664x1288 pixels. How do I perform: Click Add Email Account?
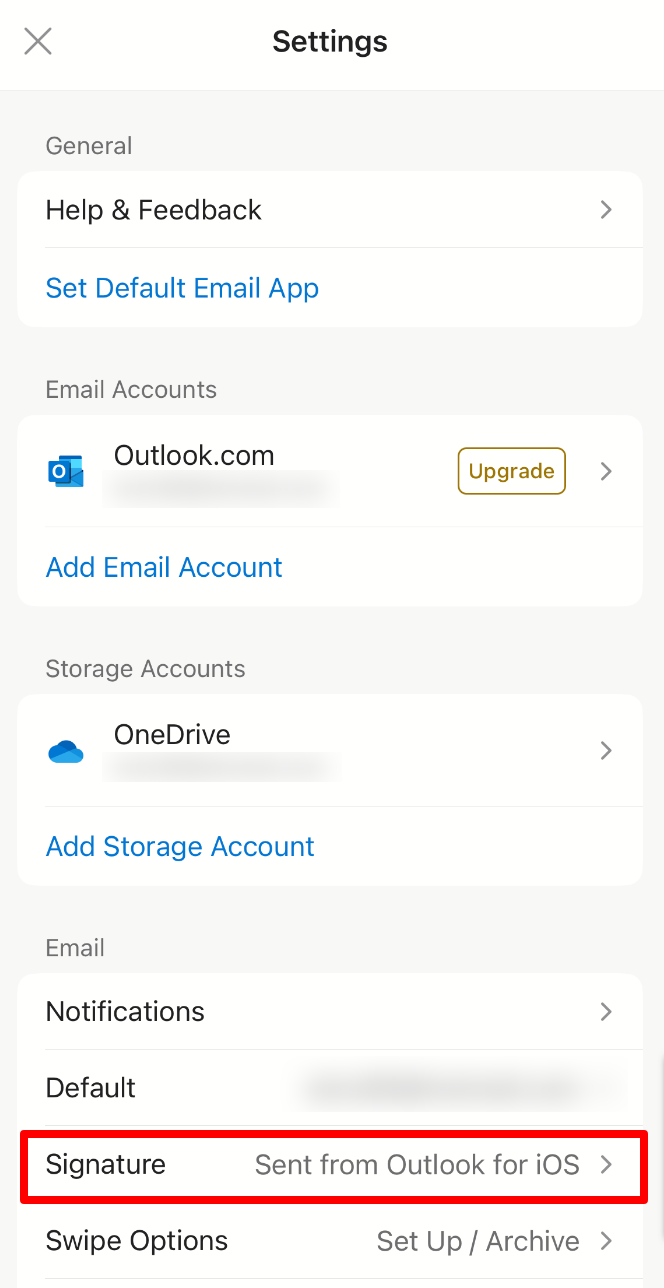tap(163, 567)
